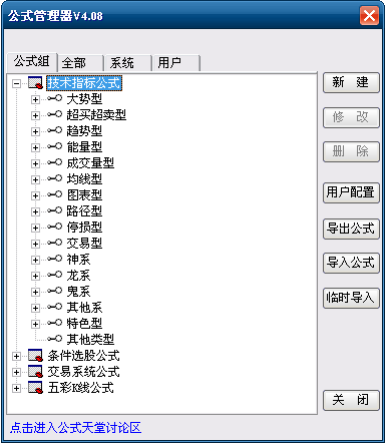Click the key icon beside 交易型

click(55, 243)
